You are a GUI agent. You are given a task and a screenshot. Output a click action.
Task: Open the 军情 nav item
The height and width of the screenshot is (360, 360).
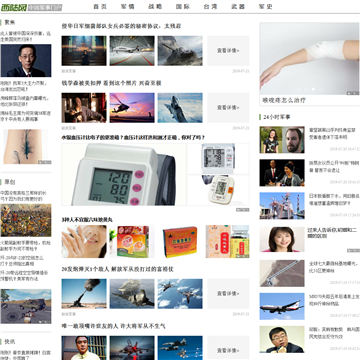pos(128,7)
